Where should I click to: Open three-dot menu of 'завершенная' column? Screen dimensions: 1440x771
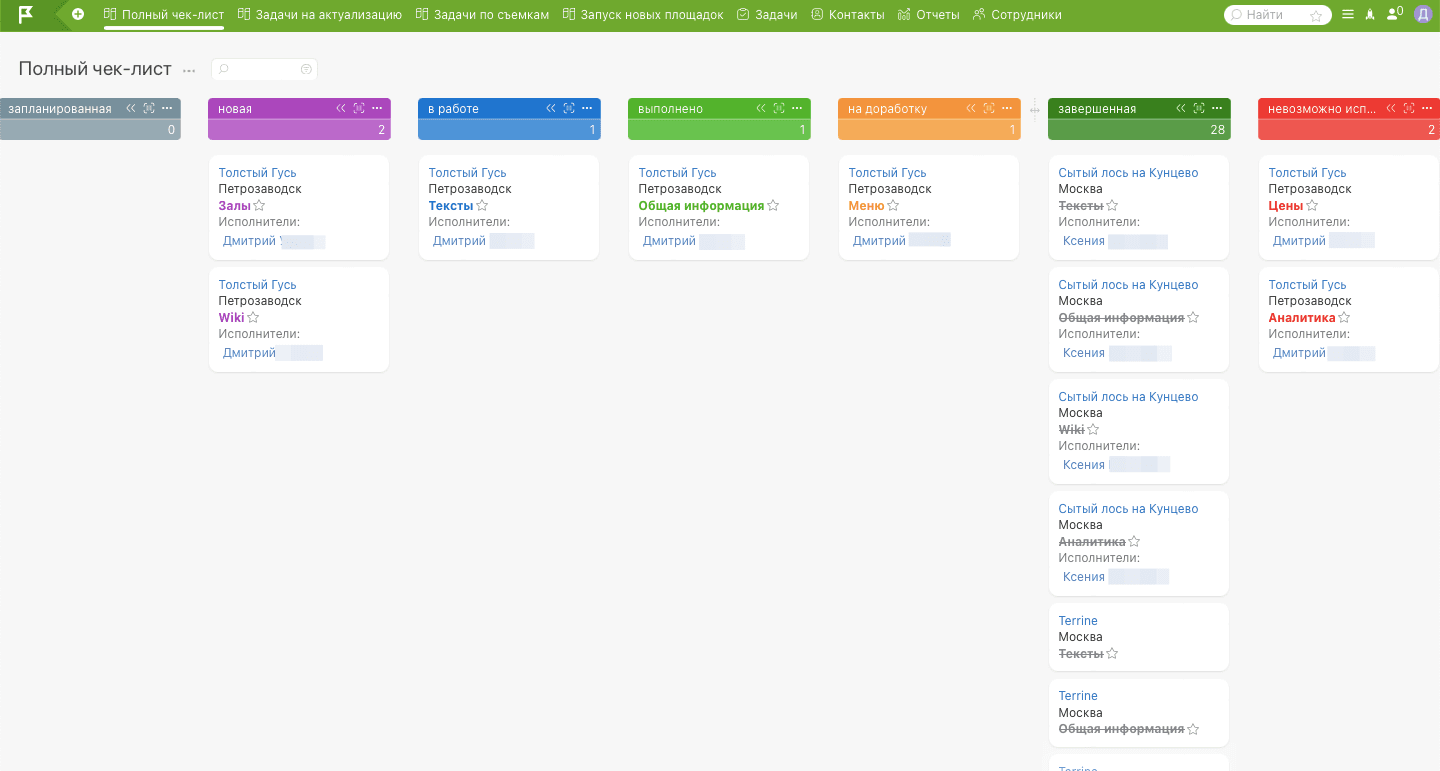[x=1217, y=108]
